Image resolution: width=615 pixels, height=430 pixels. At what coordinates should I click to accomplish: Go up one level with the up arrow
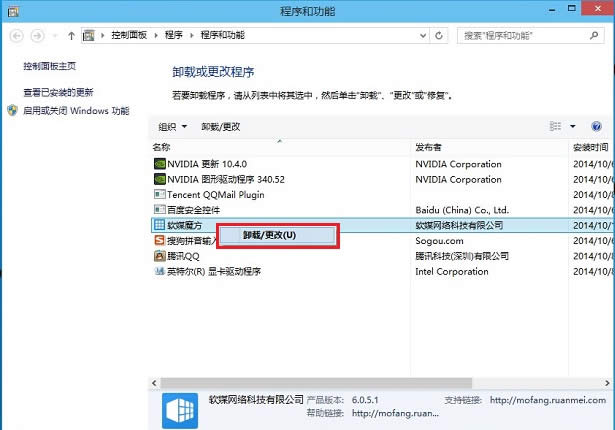click(71, 35)
